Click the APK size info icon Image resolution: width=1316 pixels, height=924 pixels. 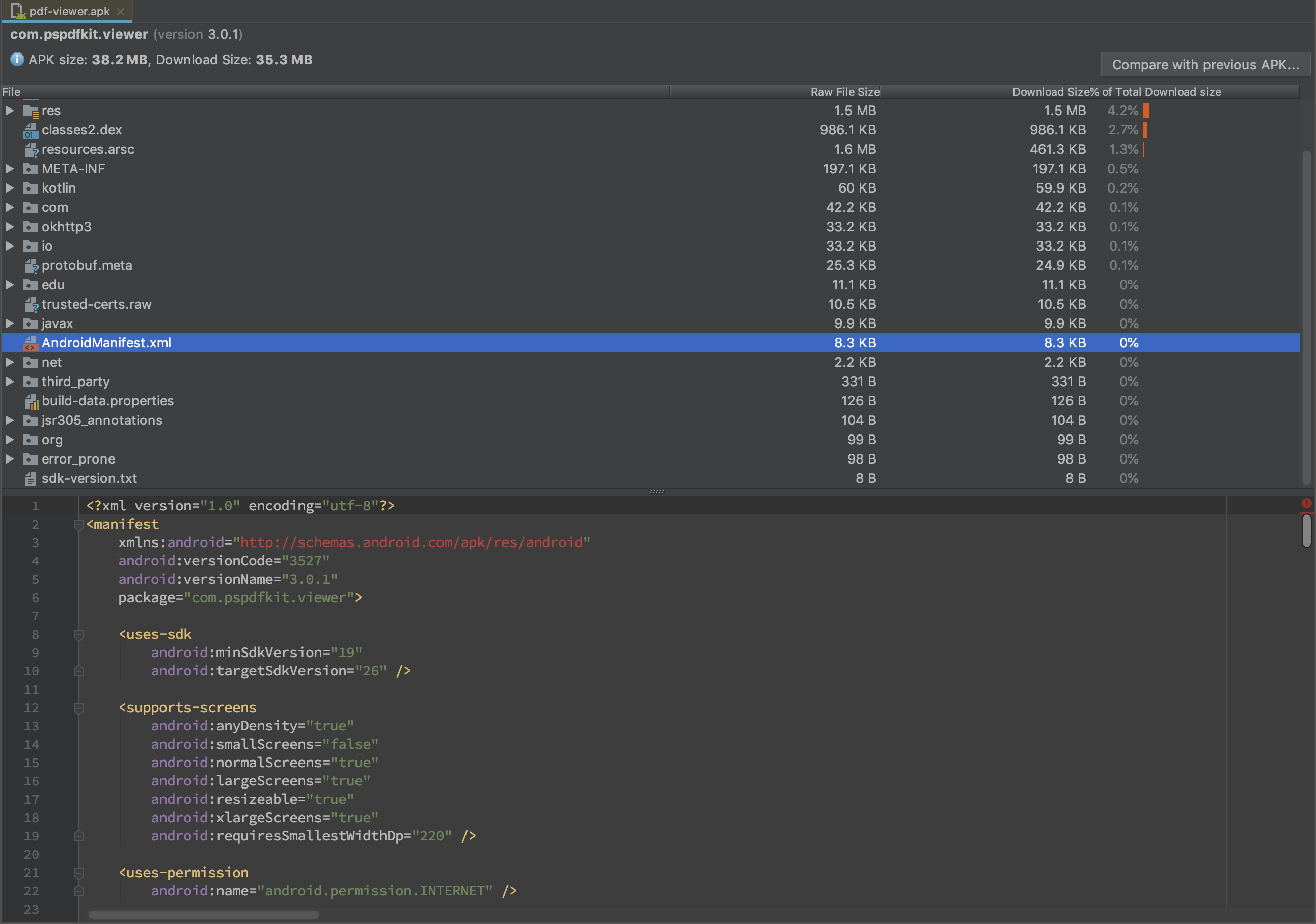point(17,60)
